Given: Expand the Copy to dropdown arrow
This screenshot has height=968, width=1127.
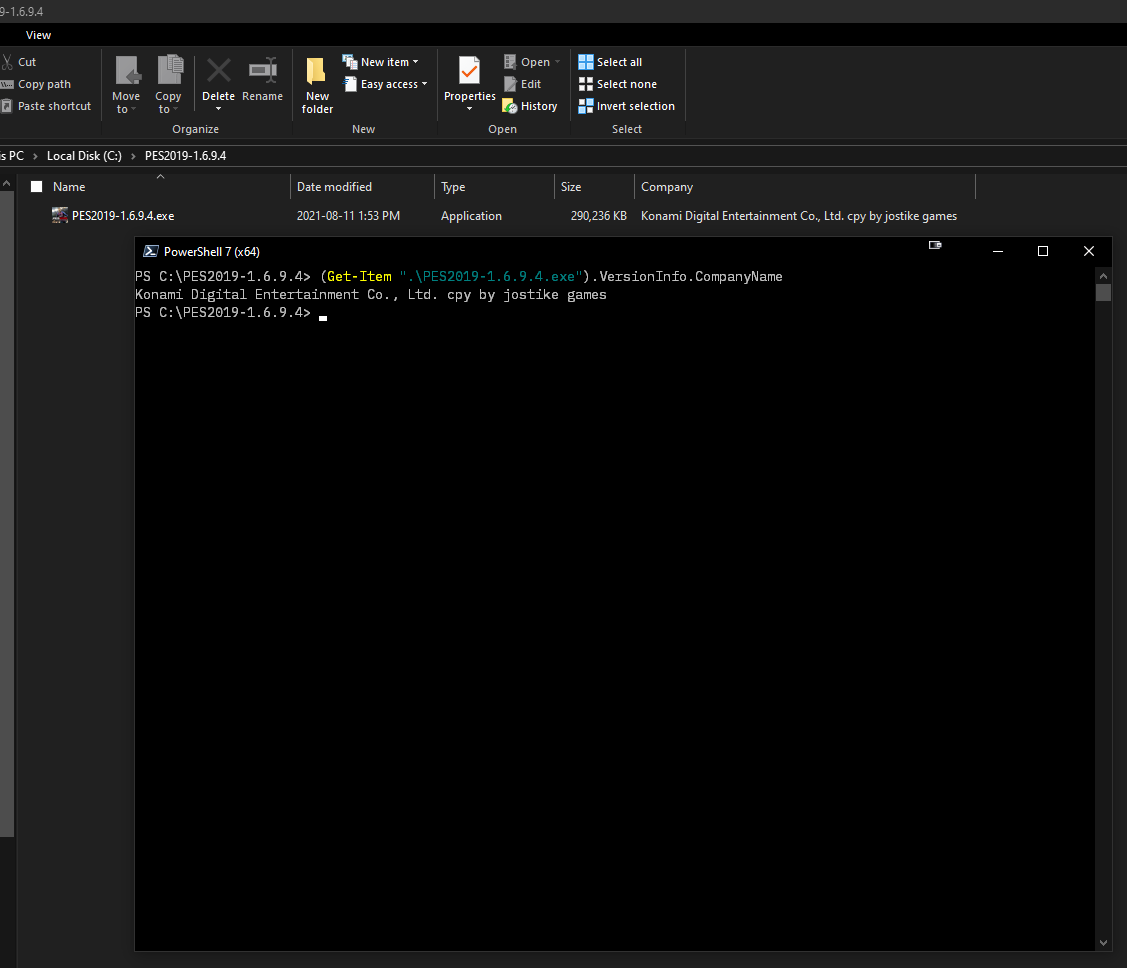Looking at the screenshot, I should (175, 110).
